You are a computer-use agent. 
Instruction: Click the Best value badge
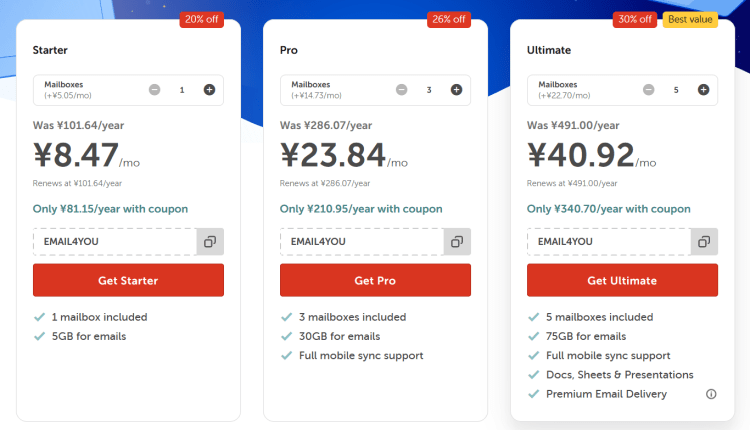pos(690,20)
